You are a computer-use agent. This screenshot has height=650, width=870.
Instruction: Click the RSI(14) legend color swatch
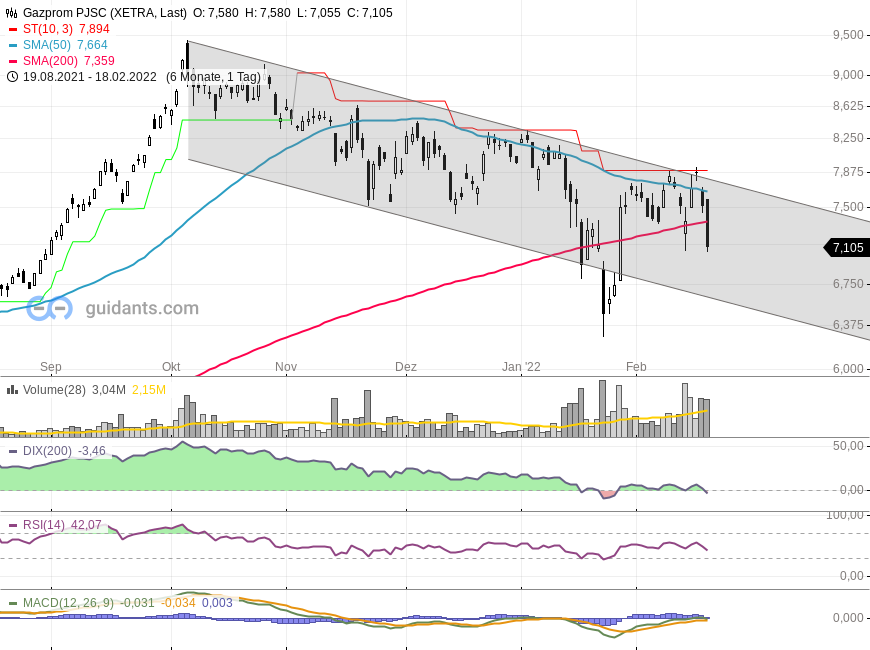coord(13,526)
